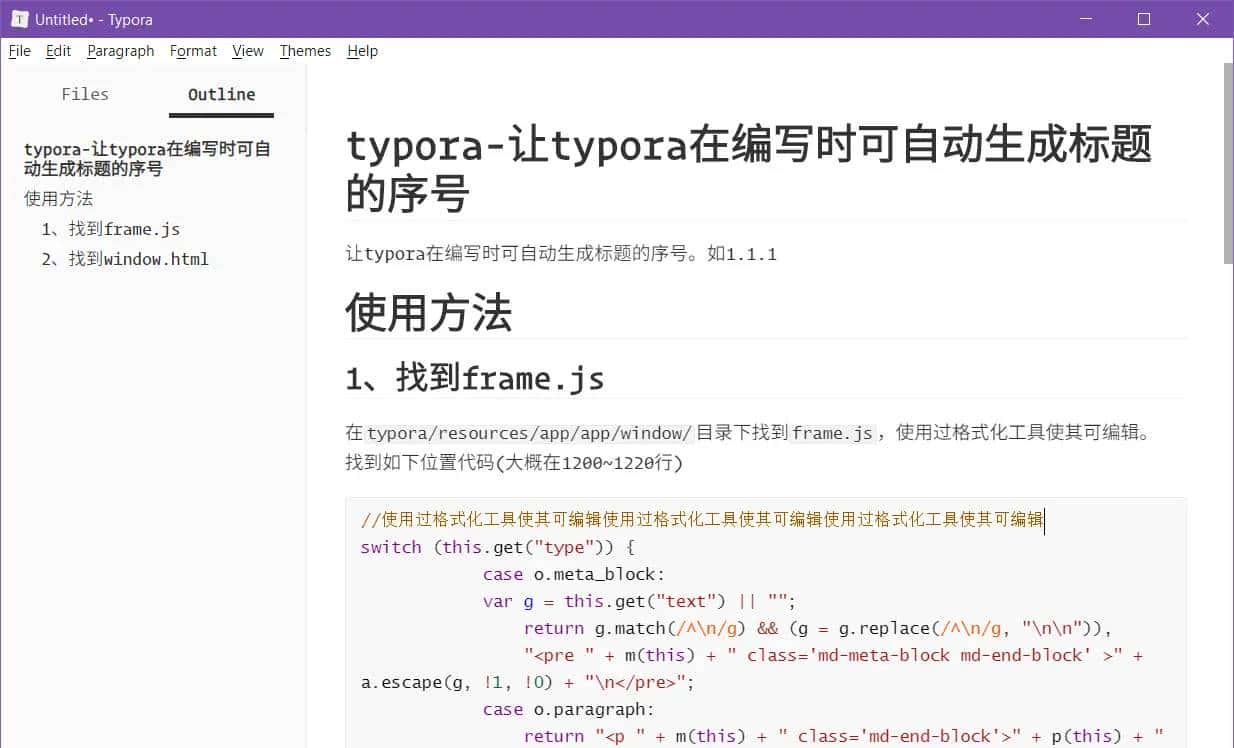Screen dimensions: 1234x748
Task: Open the Help menu
Action: 362,51
